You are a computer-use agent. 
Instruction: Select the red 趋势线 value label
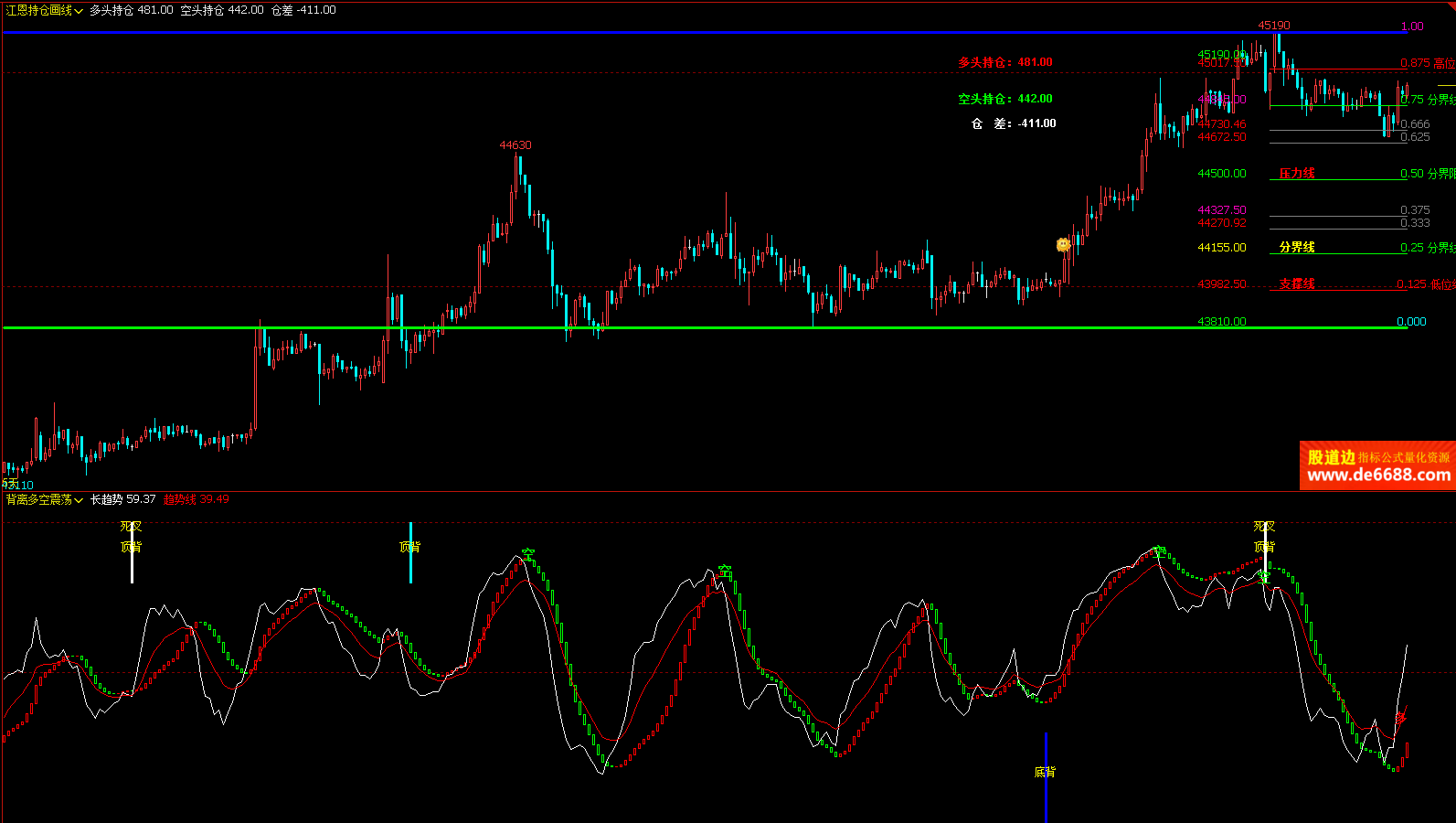(196, 500)
